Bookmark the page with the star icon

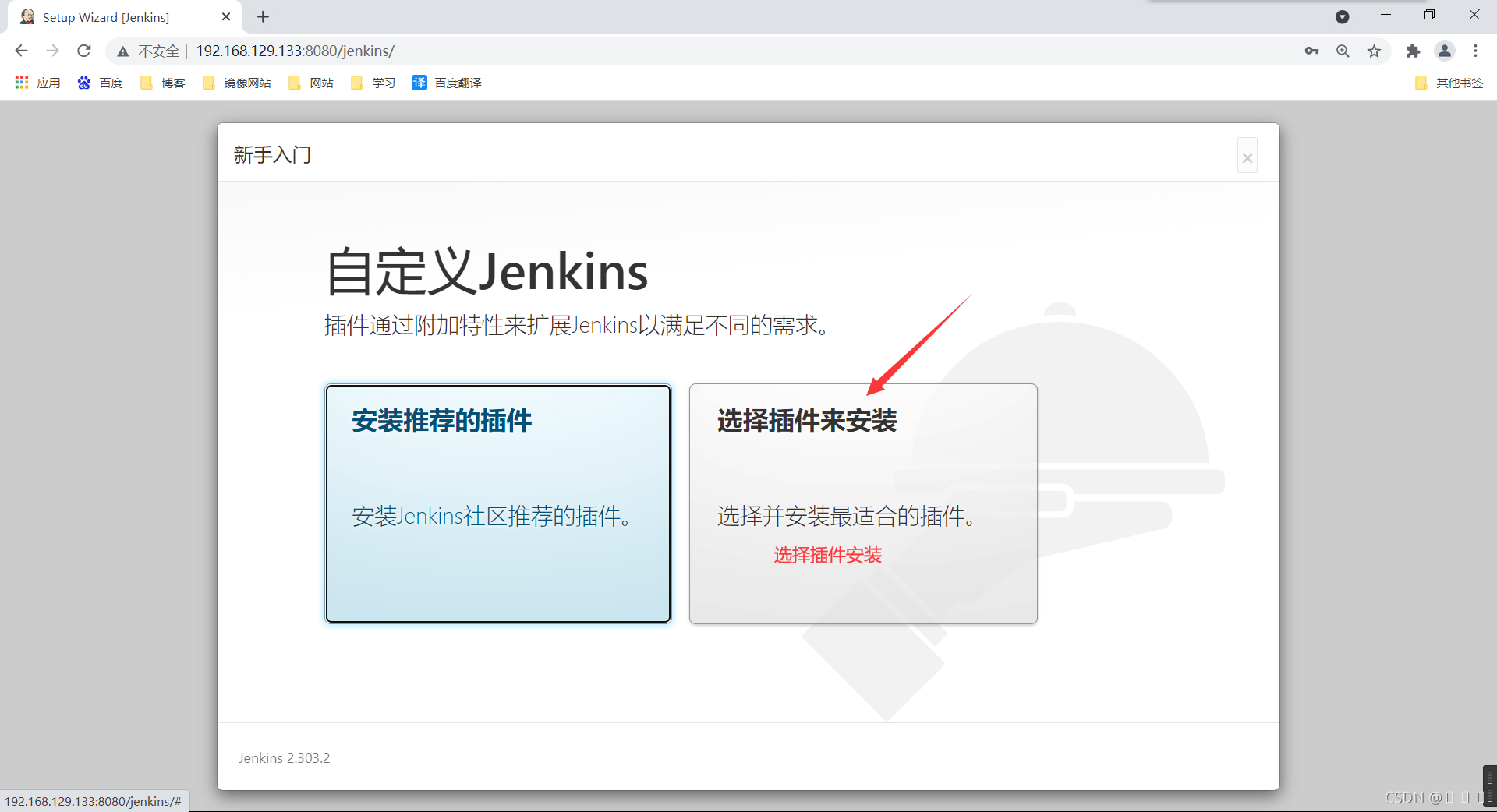1374,51
